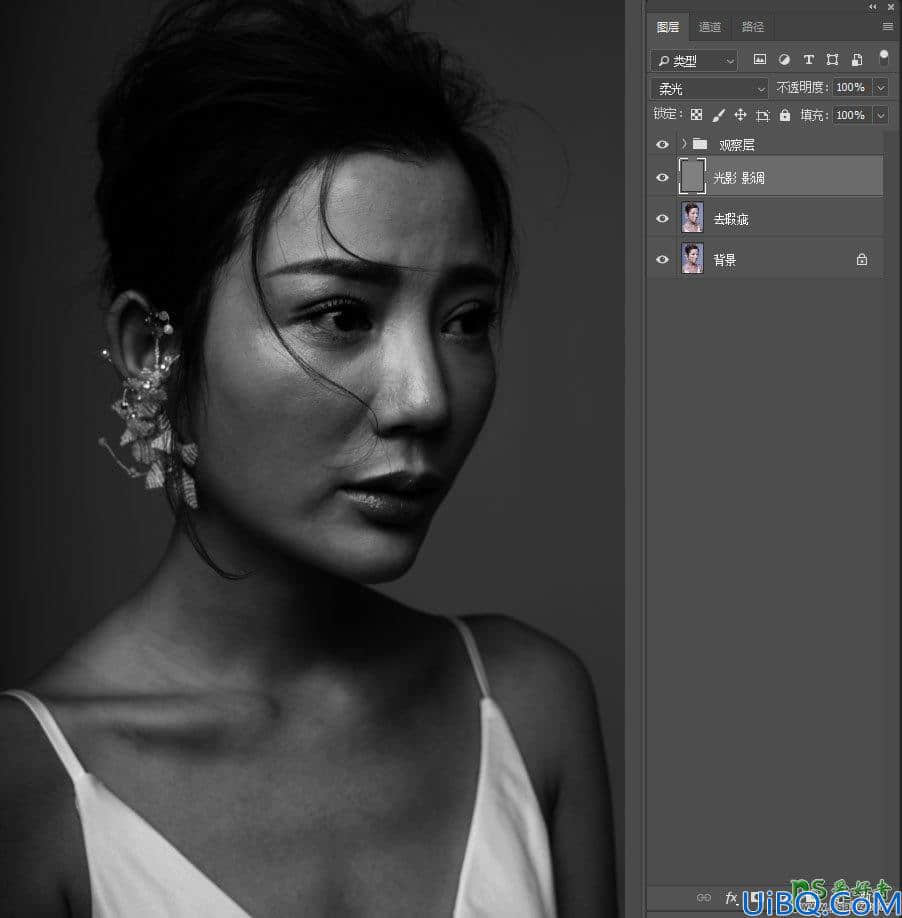This screenshot has width=902, height=918.
Task: Switch to the 路径 tab
Action: pyautogui.click(x=752, y=27)
